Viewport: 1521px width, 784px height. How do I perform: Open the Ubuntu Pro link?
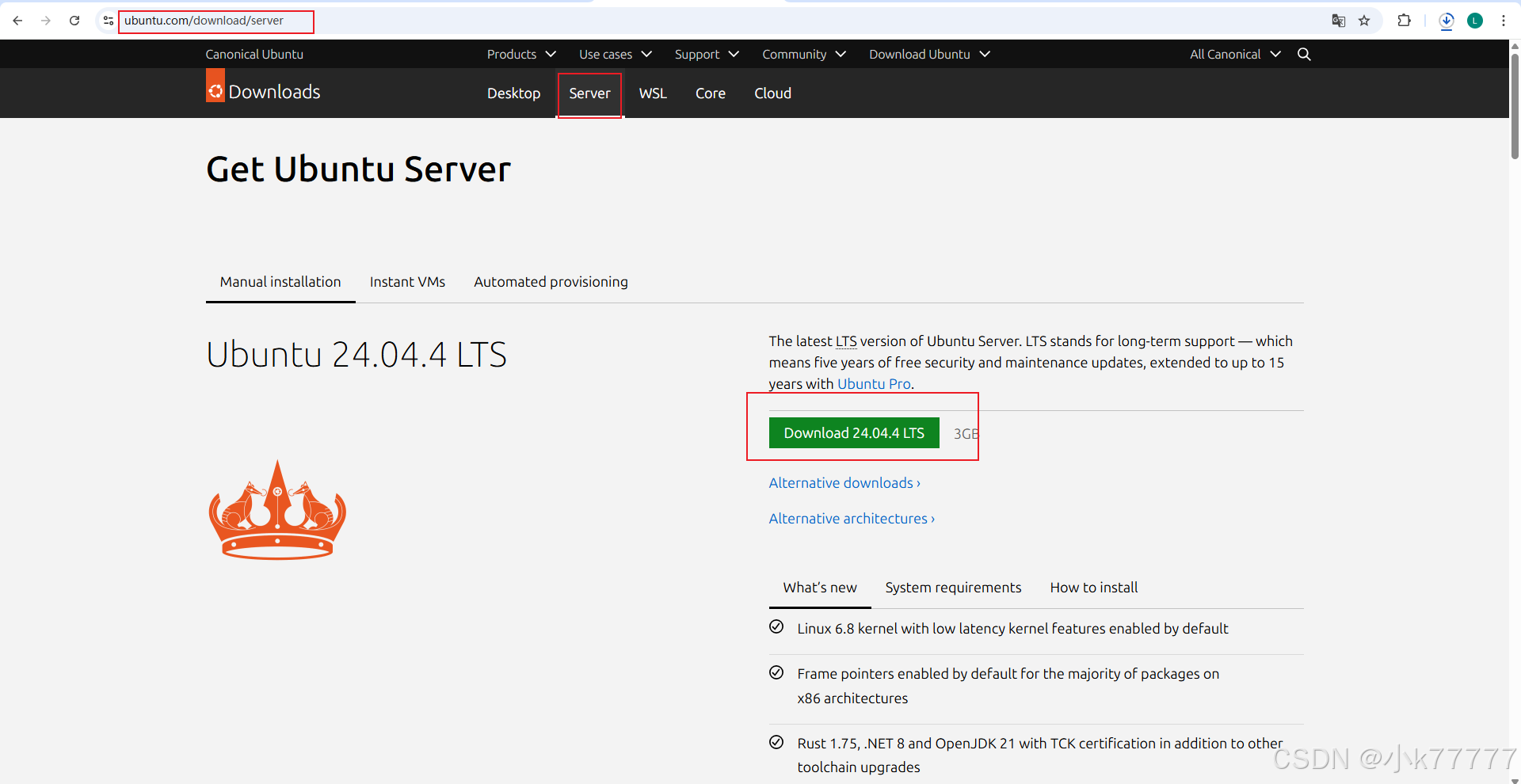coord(874,384)
